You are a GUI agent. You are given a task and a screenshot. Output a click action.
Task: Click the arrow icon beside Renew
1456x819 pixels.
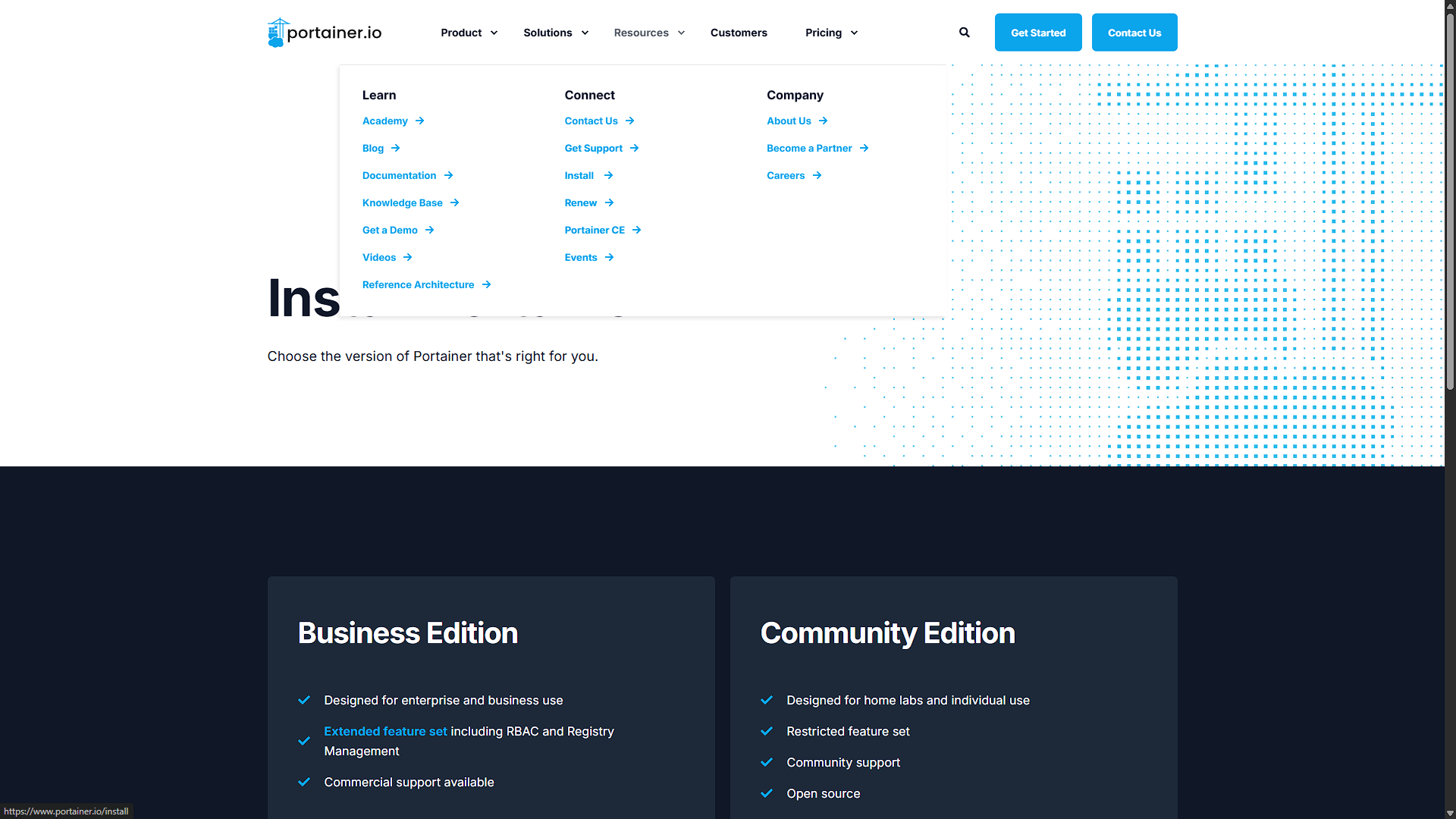click(x=609, y=202)
